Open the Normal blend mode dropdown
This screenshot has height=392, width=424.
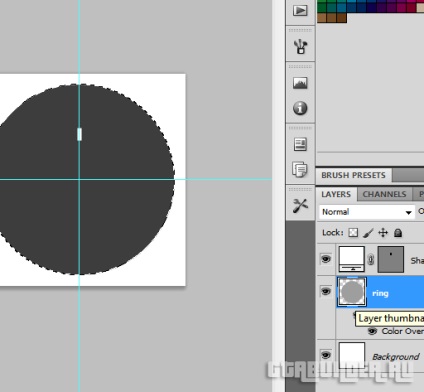(367, 212)
